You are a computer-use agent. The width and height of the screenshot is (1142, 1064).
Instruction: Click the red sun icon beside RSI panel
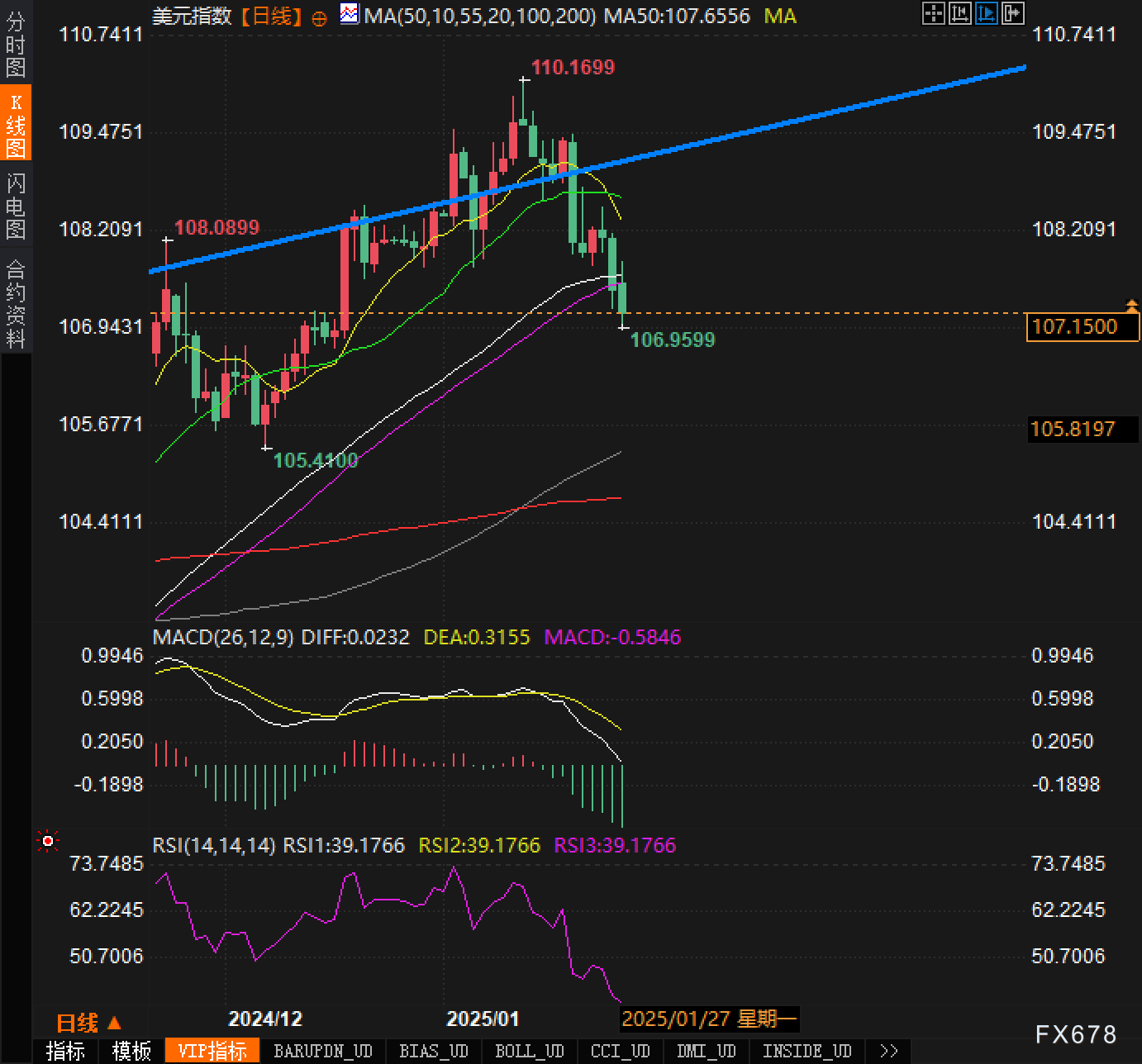pos(48,842)
